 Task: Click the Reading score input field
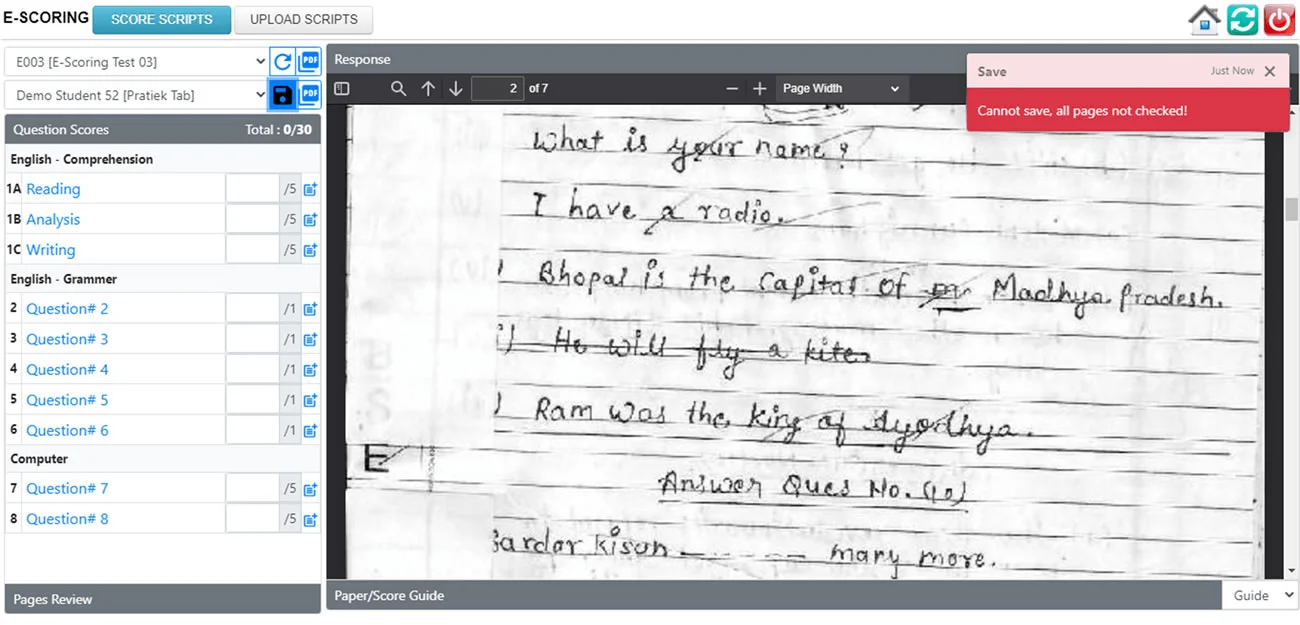point(252,189)
